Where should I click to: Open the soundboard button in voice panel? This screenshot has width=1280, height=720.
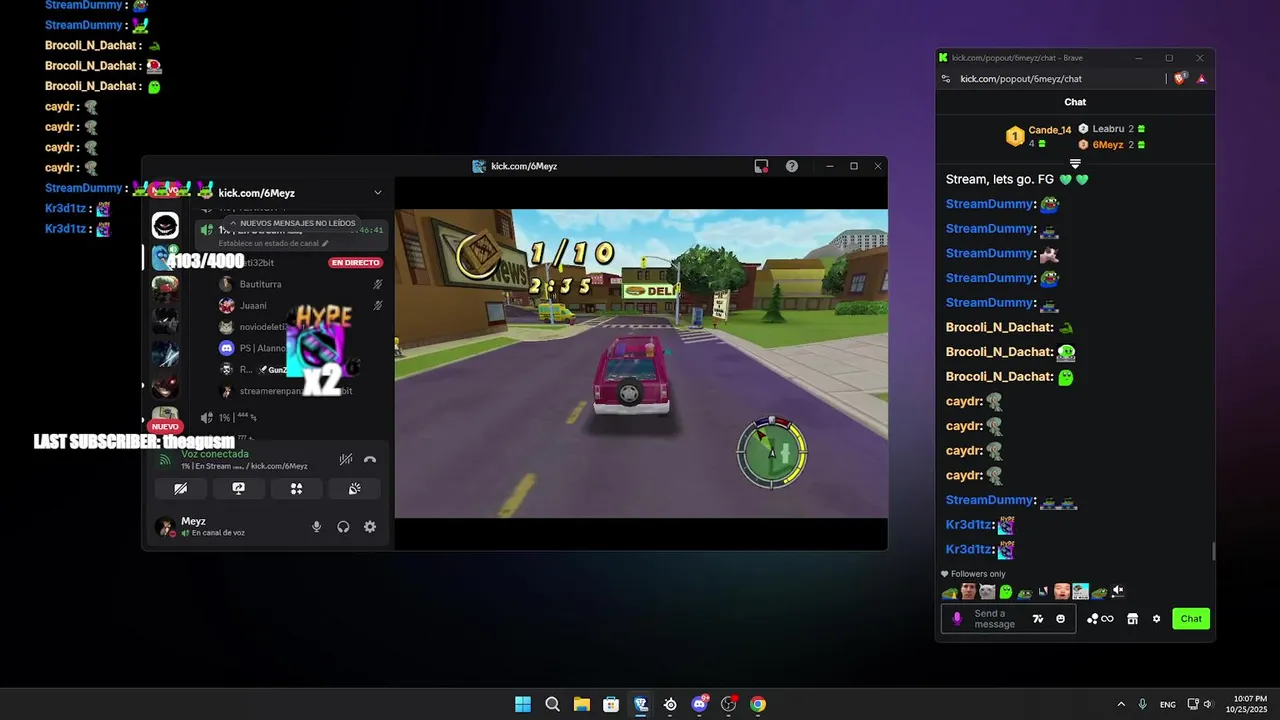click(x=354, y=489)
